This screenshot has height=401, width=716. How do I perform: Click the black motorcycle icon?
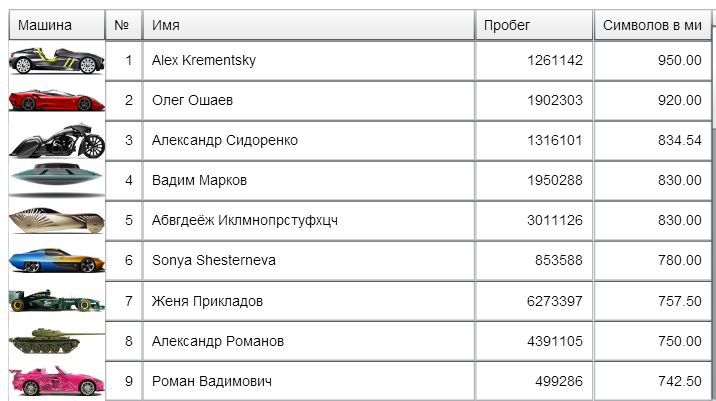pyautogui.click(x=58, y=140)
